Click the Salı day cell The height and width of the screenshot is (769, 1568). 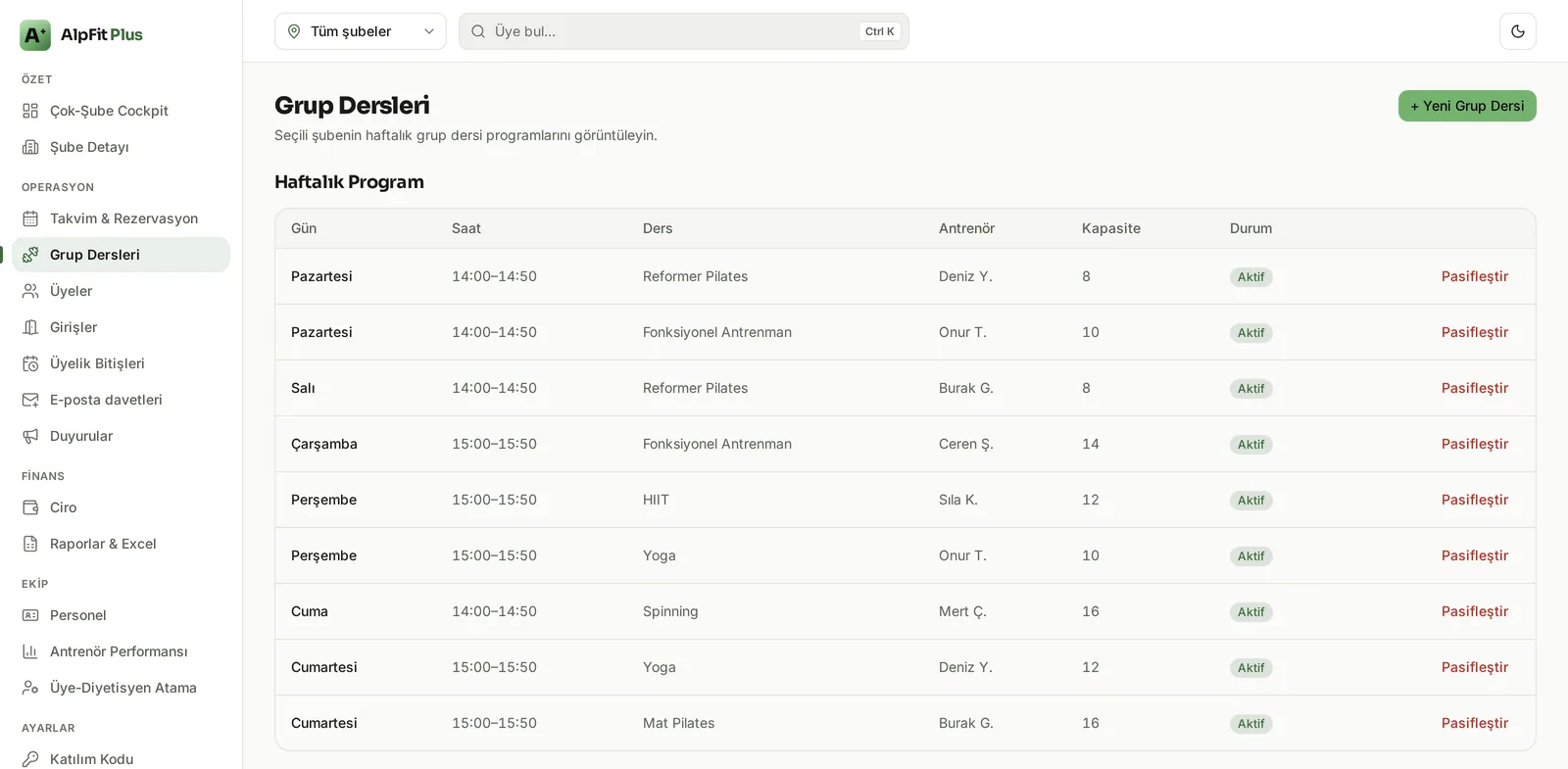[303, 388]
